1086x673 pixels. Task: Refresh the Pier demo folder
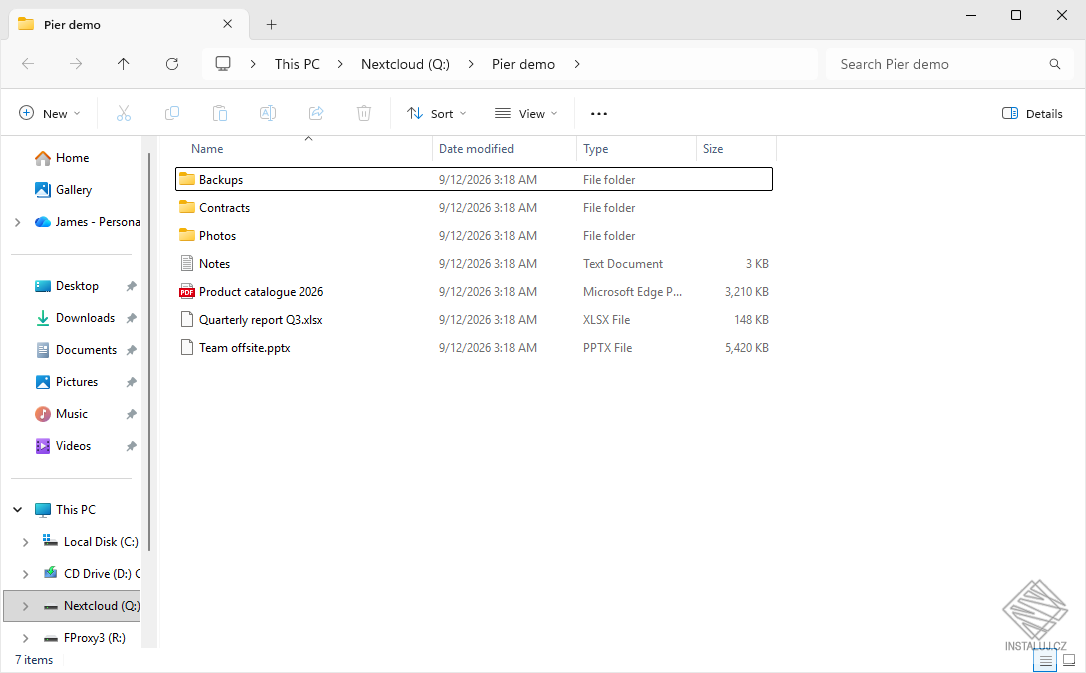pyautogui.click(x=172, y=64)
